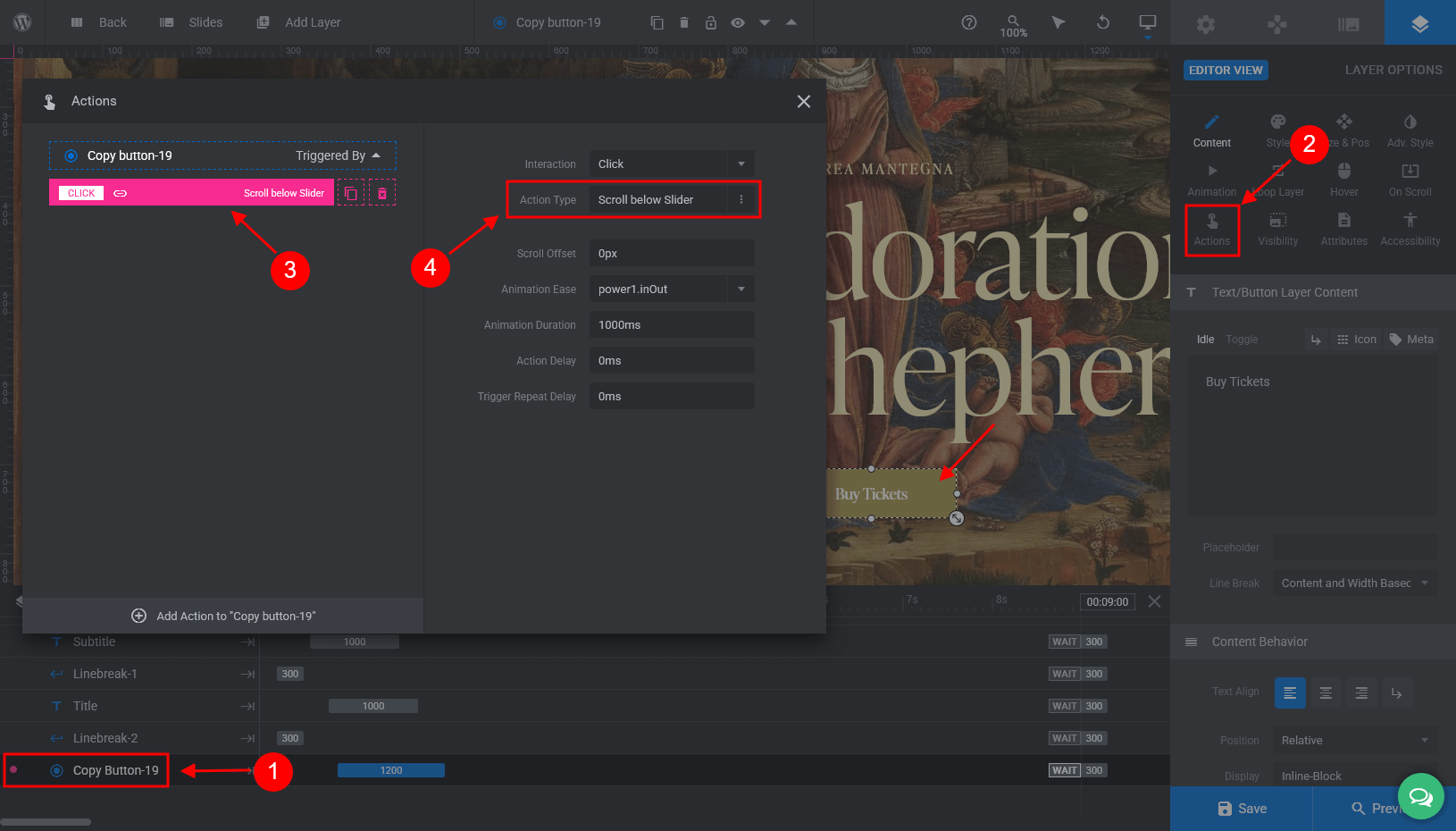
Task: Edit the Buy Tickets content text area
Action: pos(1313,434)
